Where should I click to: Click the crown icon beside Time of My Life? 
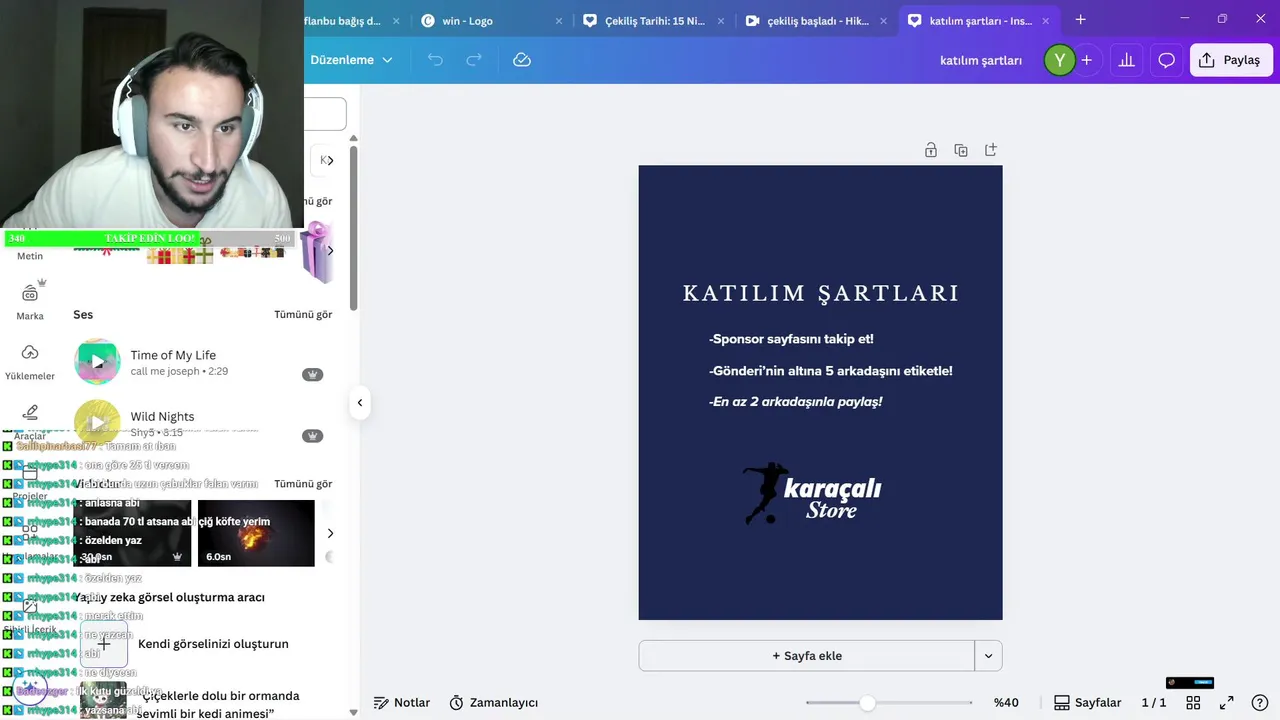pyautogui.click(x=313, y=374)
